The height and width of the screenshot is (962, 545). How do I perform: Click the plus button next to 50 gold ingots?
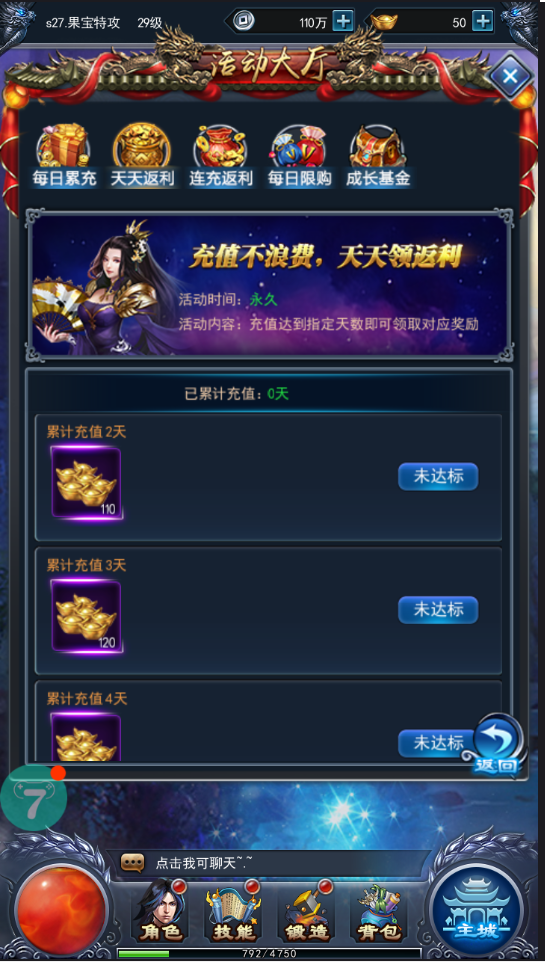pyautogui.click(x=483, y=21)
